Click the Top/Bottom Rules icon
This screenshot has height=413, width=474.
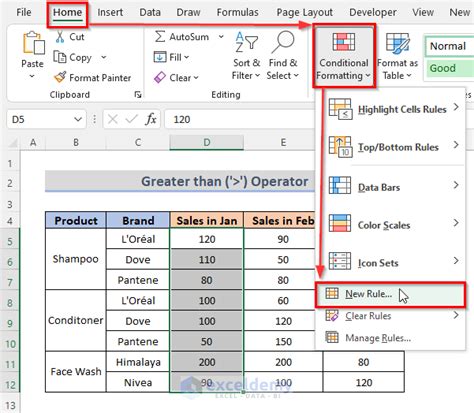pyautogui.click(x=340, y=146)
